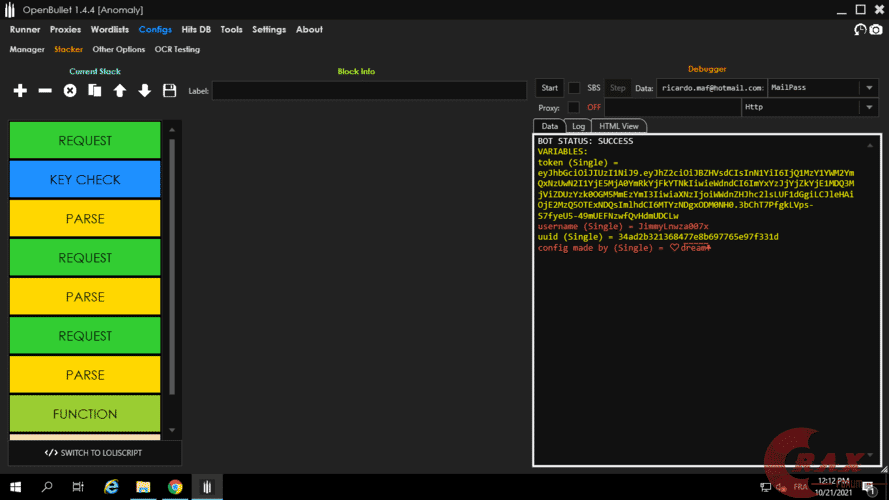Click the add block plus icon
The height and width of the screenshot is (500, 889).
[20, 91]
